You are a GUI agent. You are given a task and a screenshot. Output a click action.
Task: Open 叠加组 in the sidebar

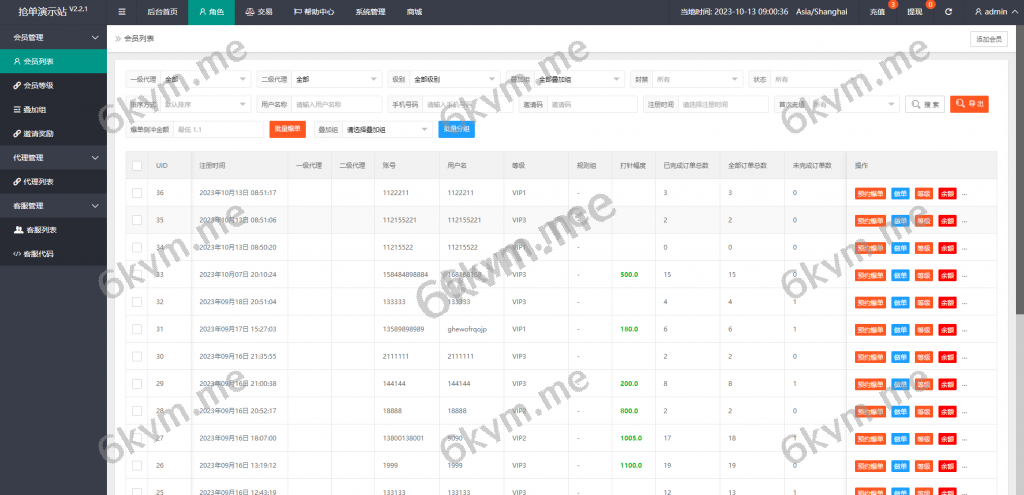[x=35, y=110]
